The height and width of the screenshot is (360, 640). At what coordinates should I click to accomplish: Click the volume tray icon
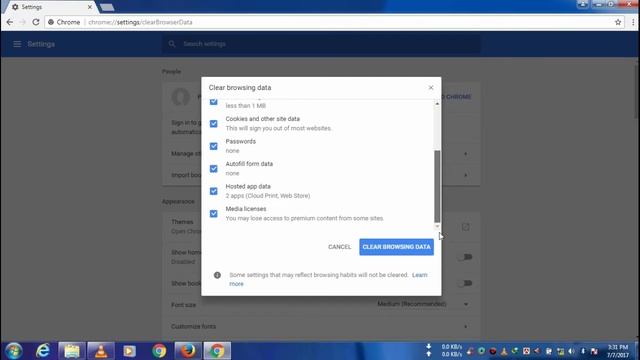click(571, 351)
